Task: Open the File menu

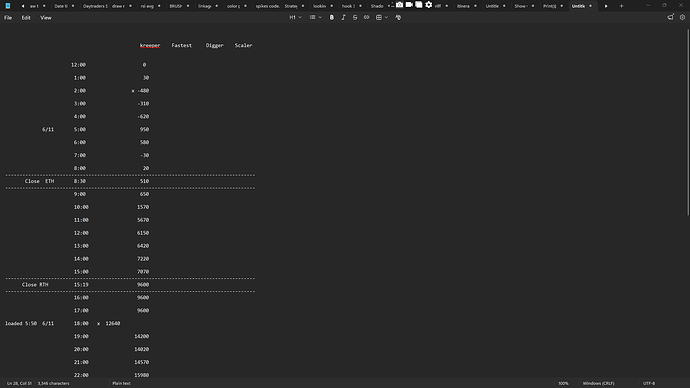Action: (8, 18)
